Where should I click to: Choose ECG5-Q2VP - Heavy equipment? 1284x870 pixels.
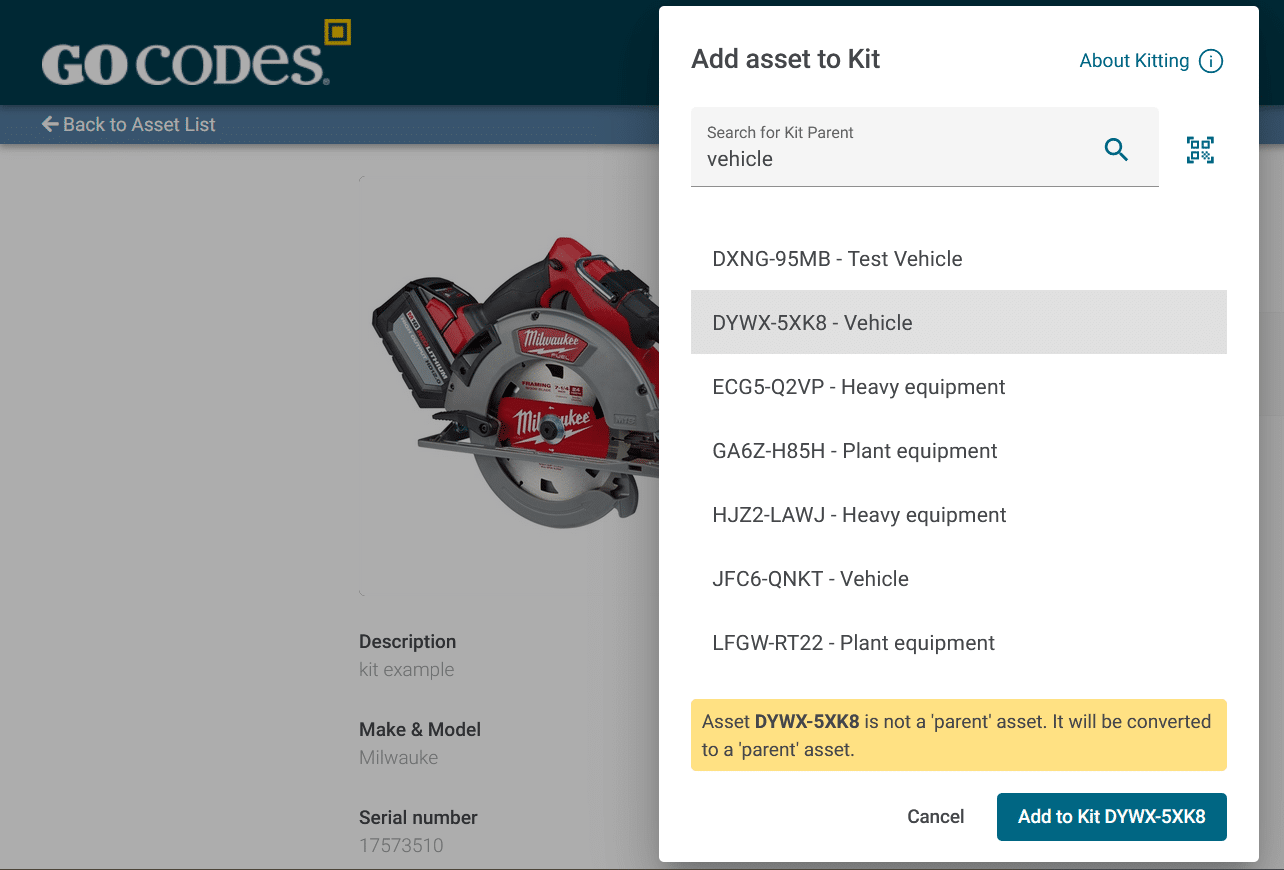click(x=858, y=387)
